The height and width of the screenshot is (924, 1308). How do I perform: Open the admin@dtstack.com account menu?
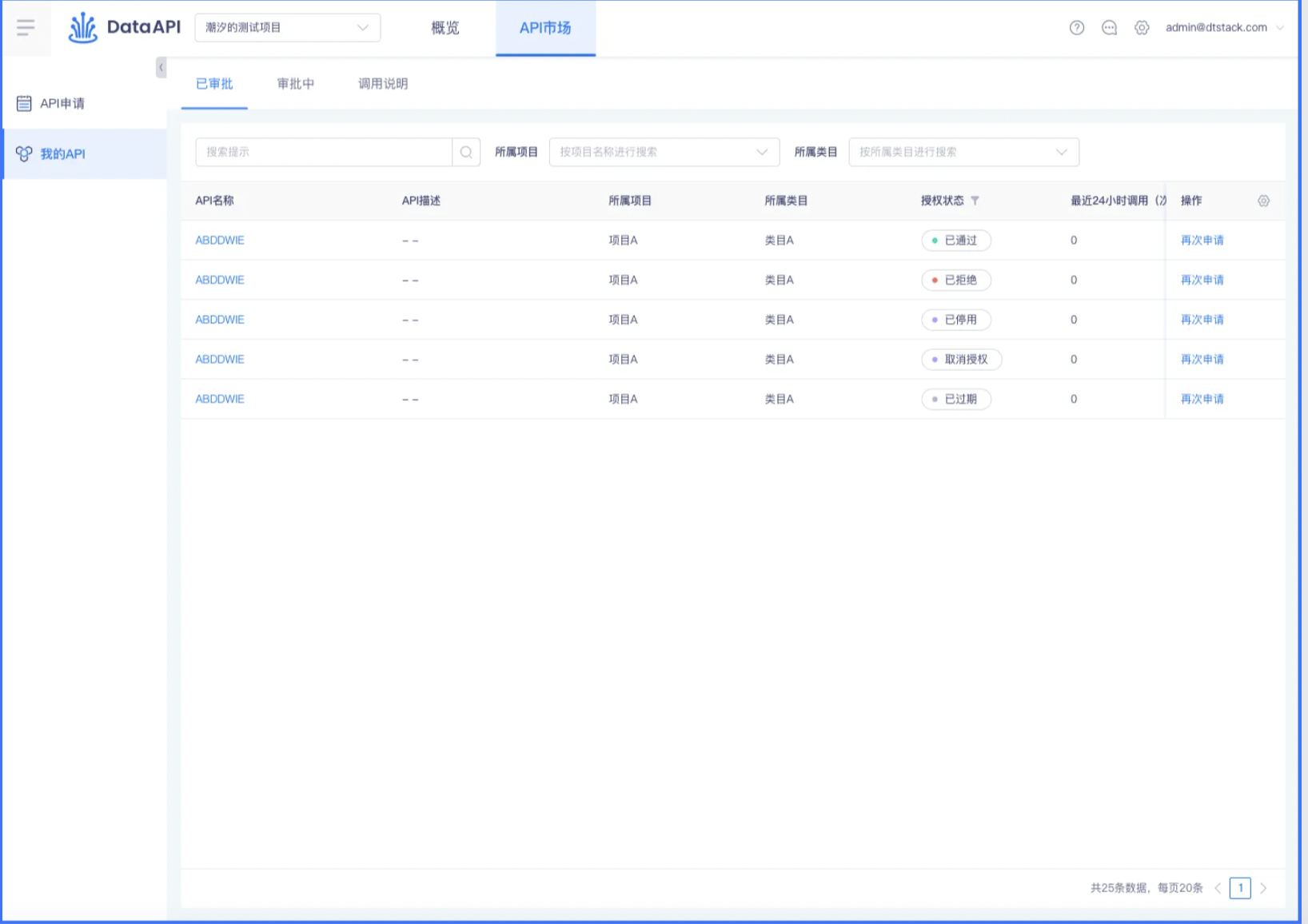tap(1224, 28)
